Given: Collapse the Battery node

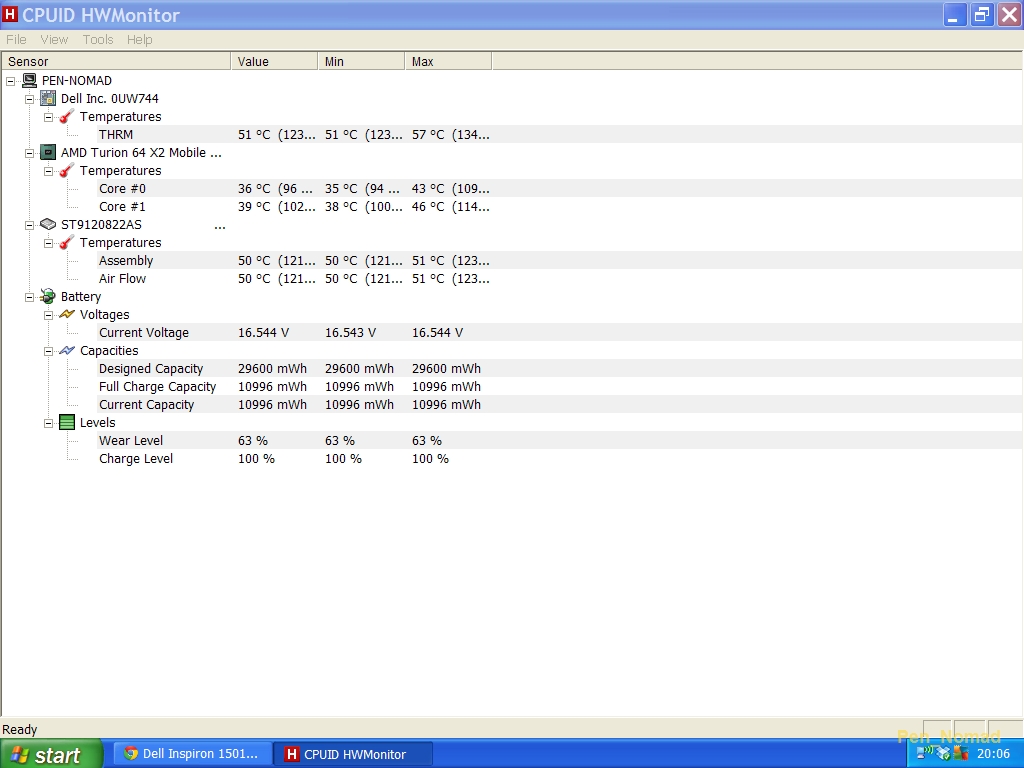Looking at the screenshot, I should click(29, 297).
